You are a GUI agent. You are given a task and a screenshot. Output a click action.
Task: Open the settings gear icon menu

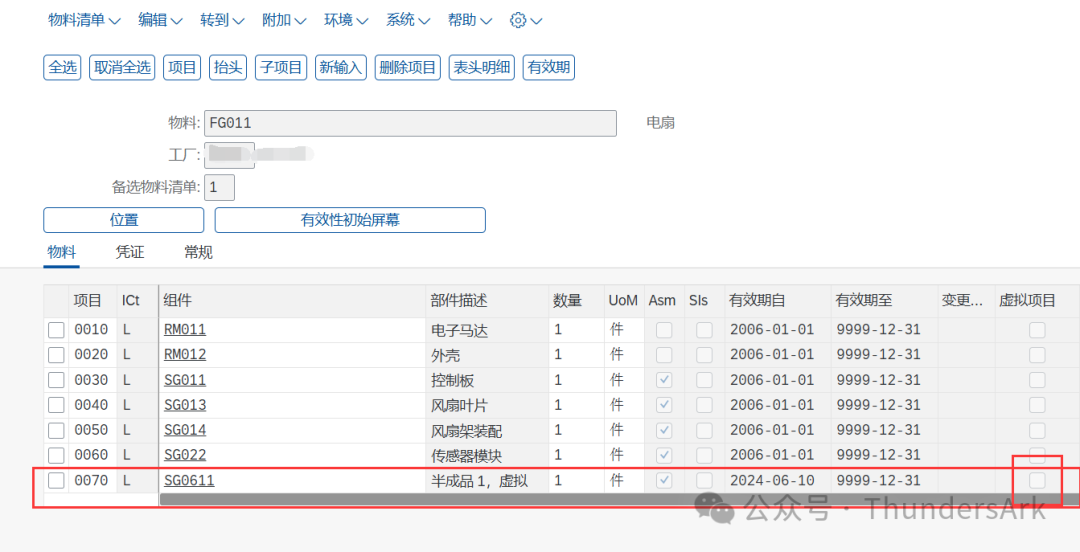[x=525, y=20]
